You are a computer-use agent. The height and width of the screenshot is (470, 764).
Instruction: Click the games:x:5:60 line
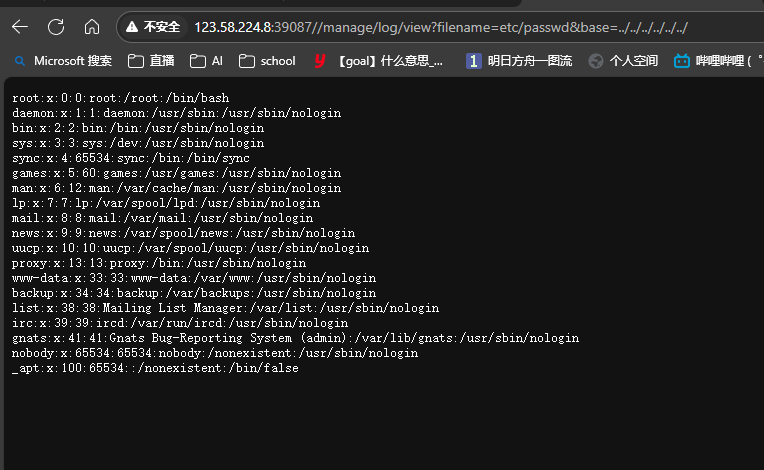176,173
